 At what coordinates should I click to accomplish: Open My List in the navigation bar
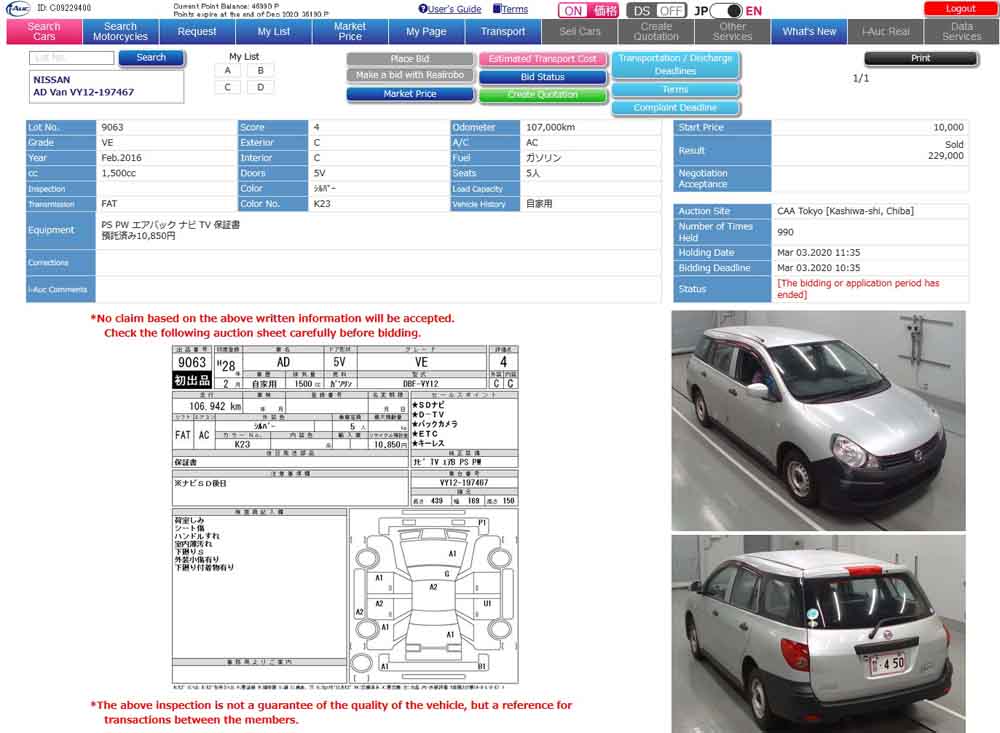(x=274, y=31)
